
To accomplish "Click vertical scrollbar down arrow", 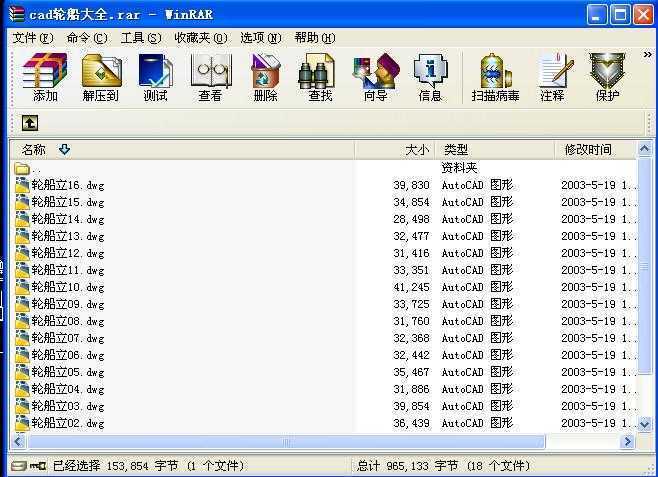I will click(x=645, y=424).
